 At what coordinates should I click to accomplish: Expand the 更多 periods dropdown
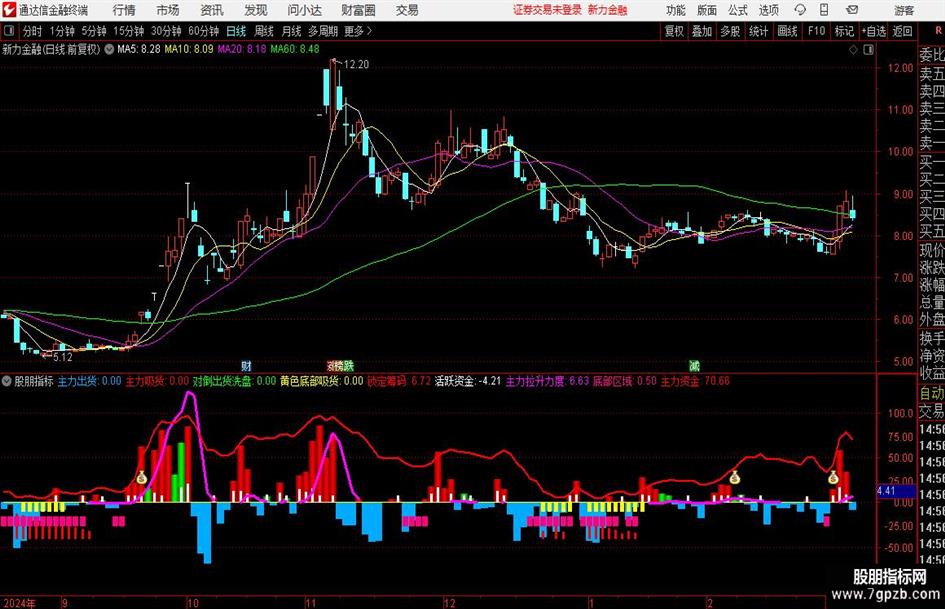pos(358,31)
